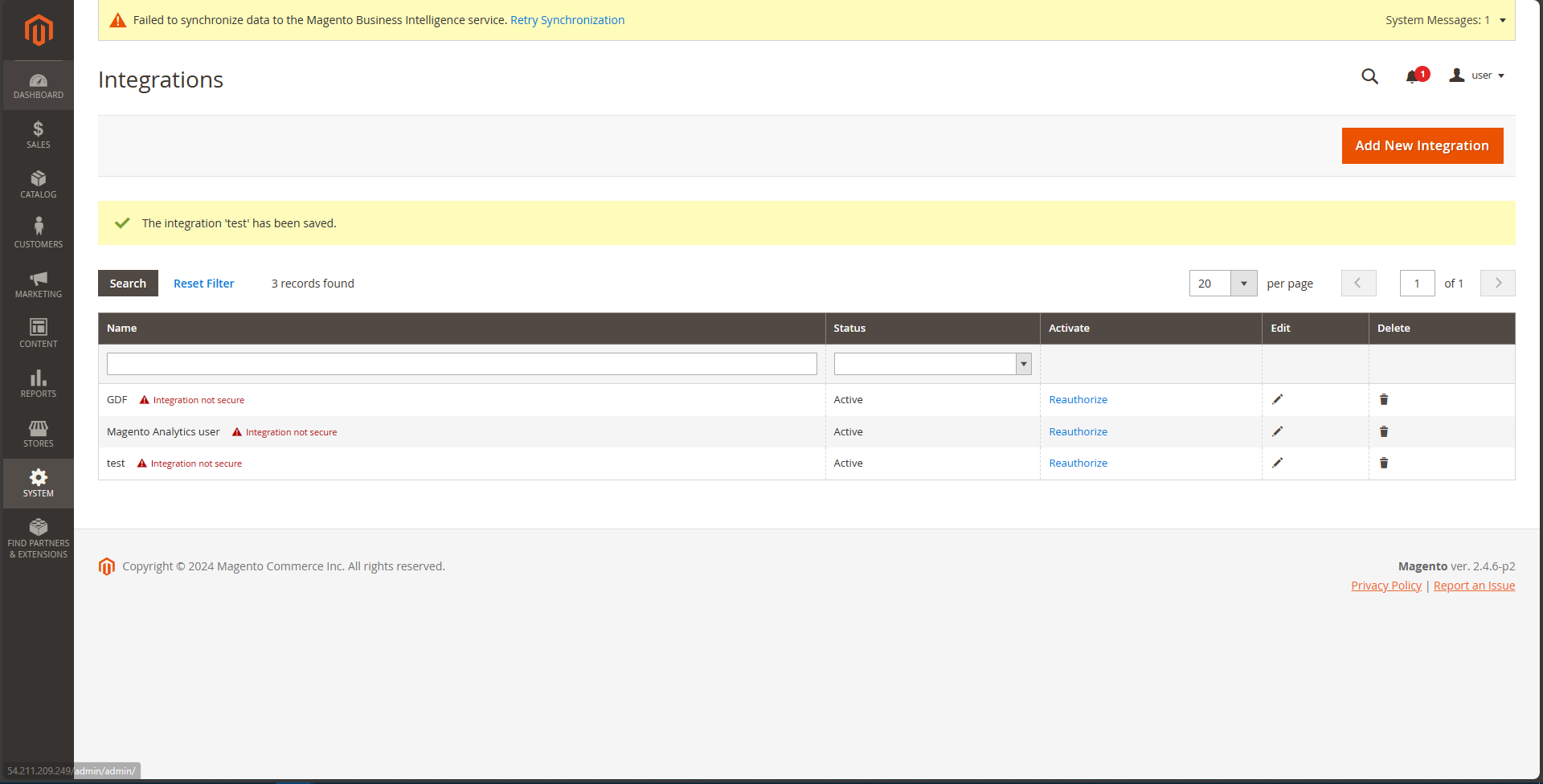Click the global search magnifier icon
The height and width of the screenshot is (784, 1543).
pyautogui.click(x=1369, y=76)
